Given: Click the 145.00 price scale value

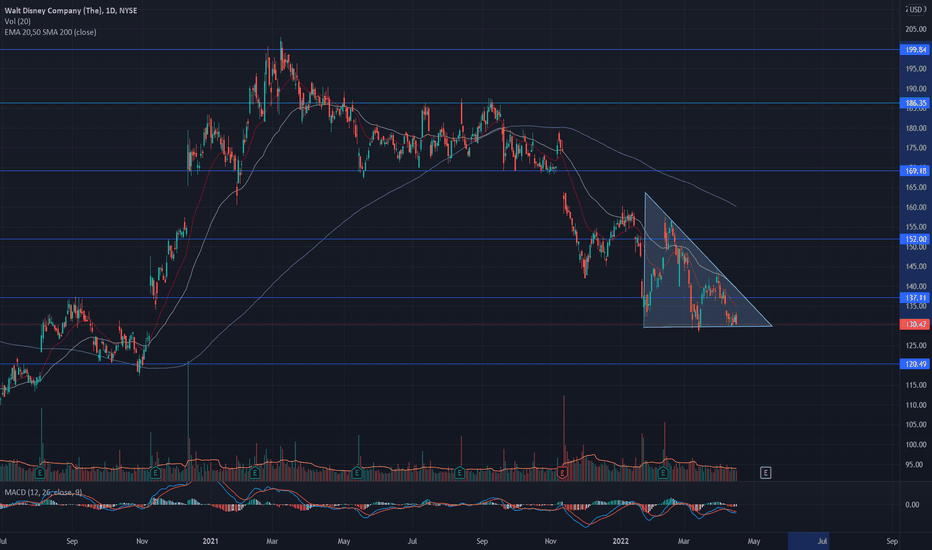Looking at the screenshot, I should (x=915, y=266).
